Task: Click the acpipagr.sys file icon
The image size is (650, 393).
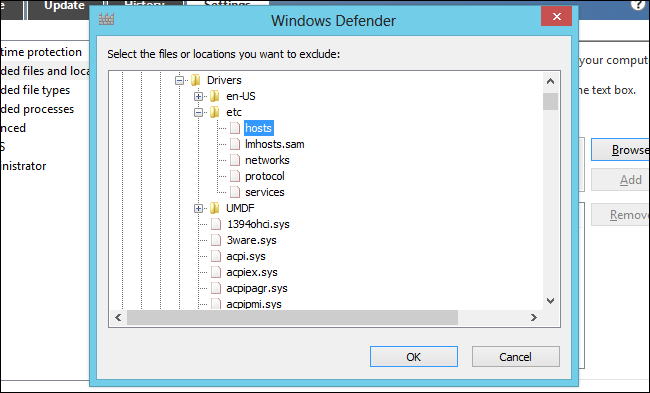Action: coord(216,288)
